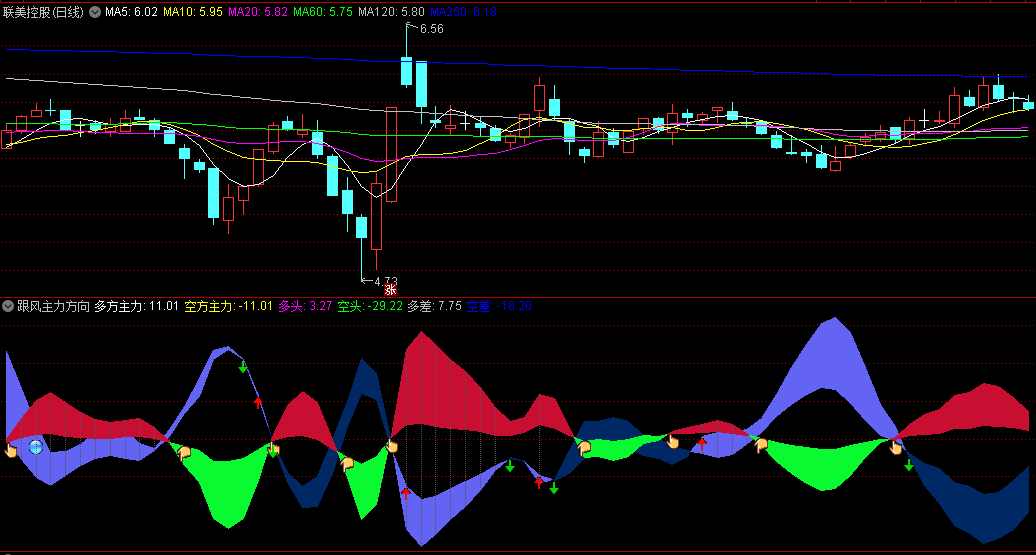The height and width of the screenshot is (555, 1036).
Task: Select the 联美控股(日线) chart title
Action: click(x=44, y=12)
